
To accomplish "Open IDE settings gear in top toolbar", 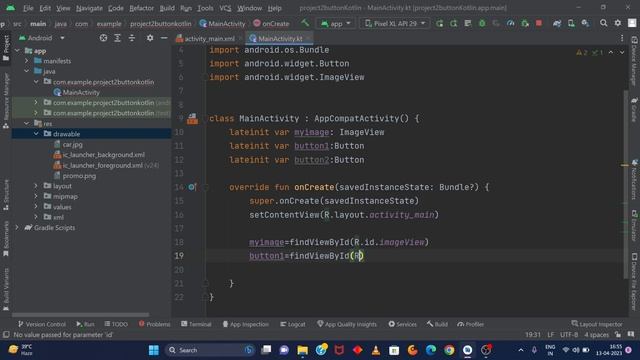I will tap(618, 23).
